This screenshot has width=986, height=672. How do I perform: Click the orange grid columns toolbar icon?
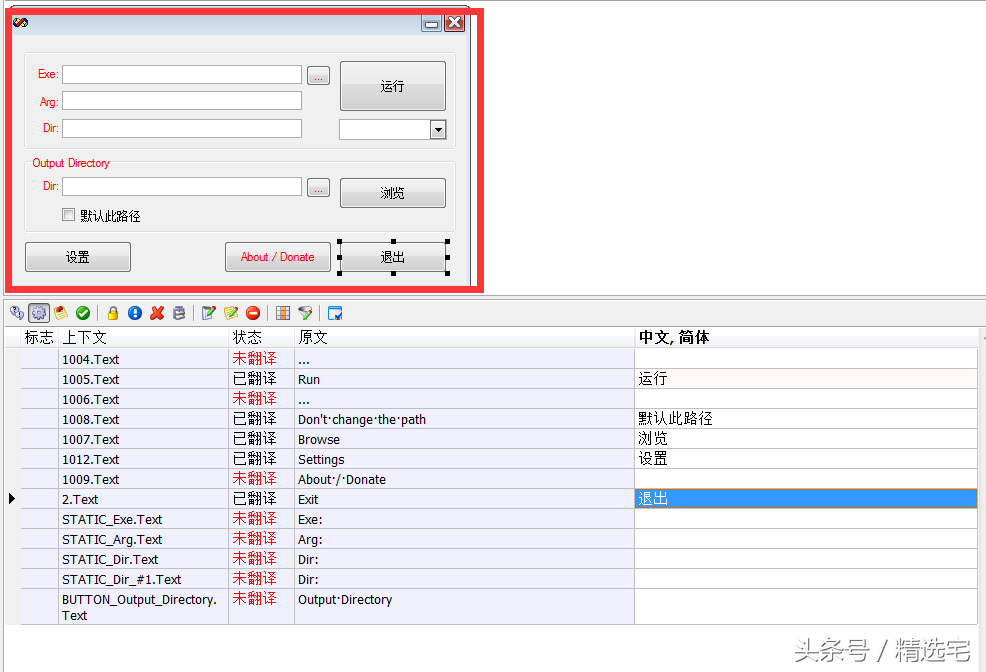[283, 312]
